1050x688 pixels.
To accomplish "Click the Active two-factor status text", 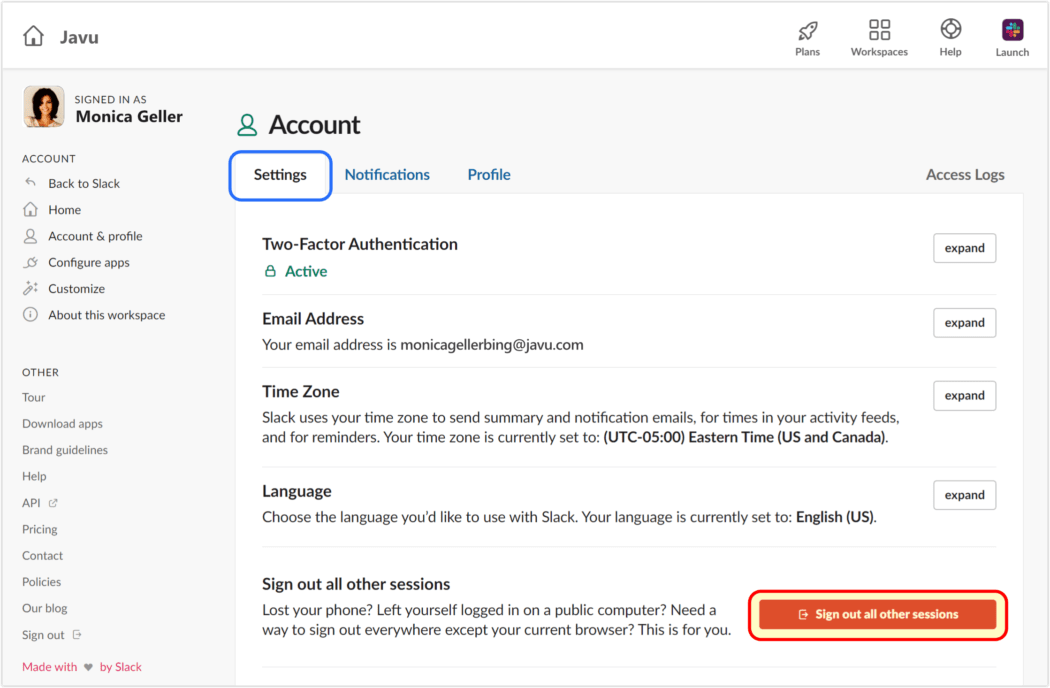I will [306, 271].
